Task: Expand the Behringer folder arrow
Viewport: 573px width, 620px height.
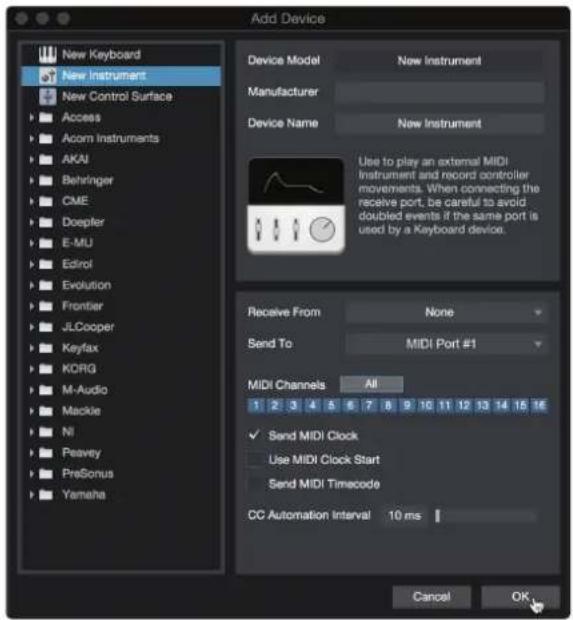Action: (x=32, y=180)
